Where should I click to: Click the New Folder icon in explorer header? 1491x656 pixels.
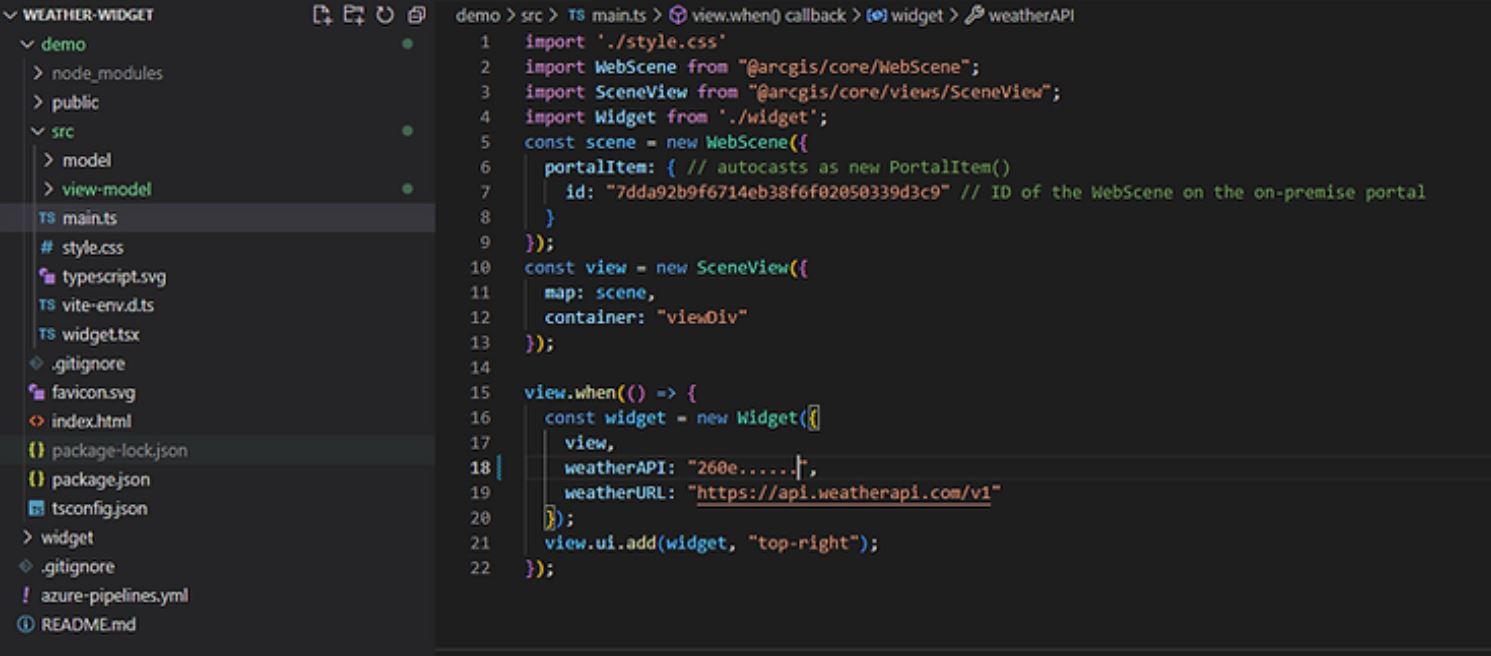click(353, 15)
